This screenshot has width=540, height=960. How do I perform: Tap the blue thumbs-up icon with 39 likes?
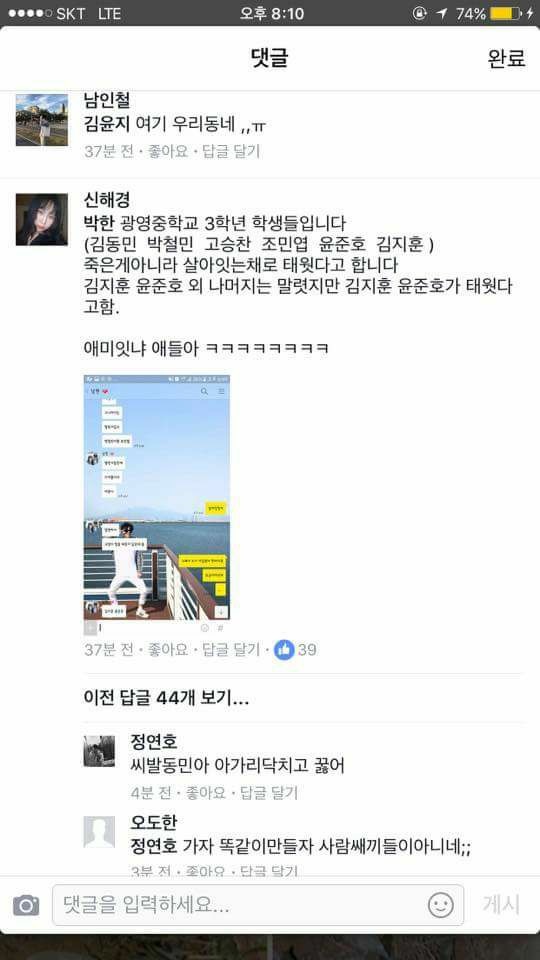[284, 650]
